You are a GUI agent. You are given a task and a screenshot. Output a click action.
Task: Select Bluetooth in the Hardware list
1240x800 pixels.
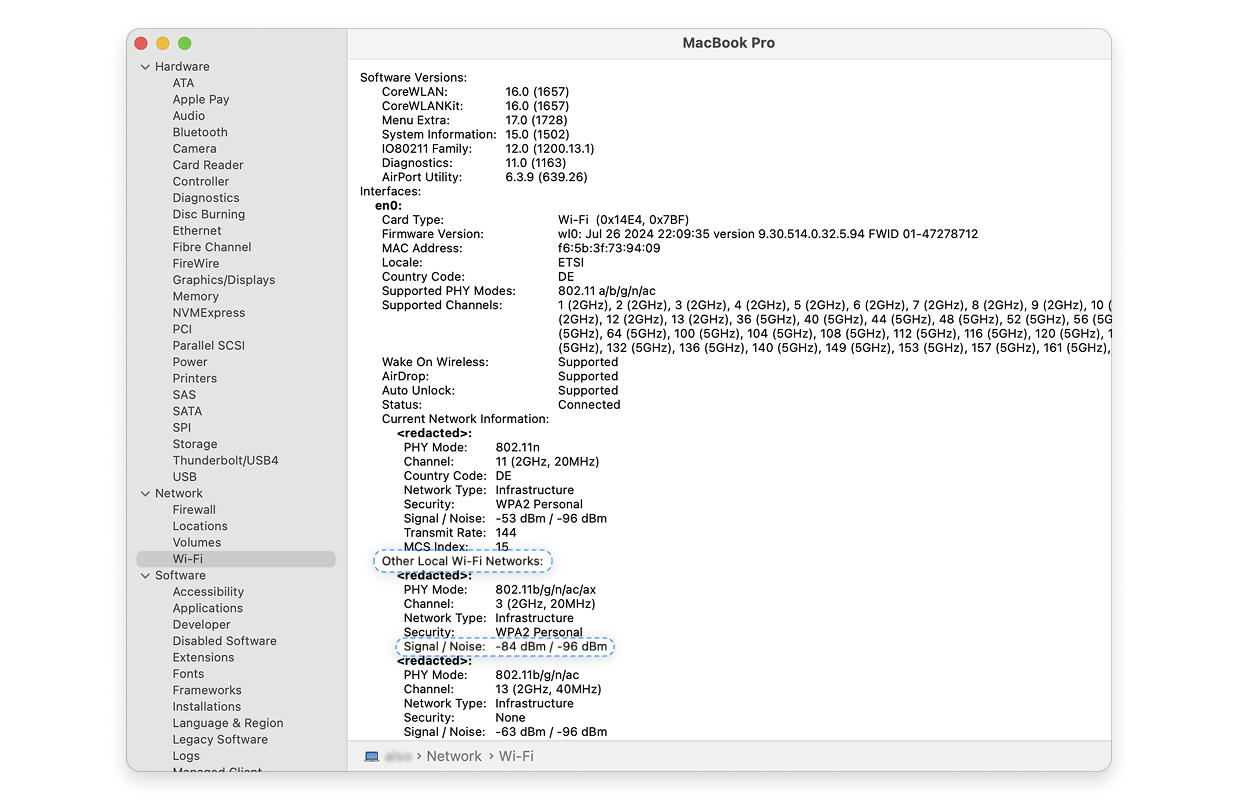200,132
